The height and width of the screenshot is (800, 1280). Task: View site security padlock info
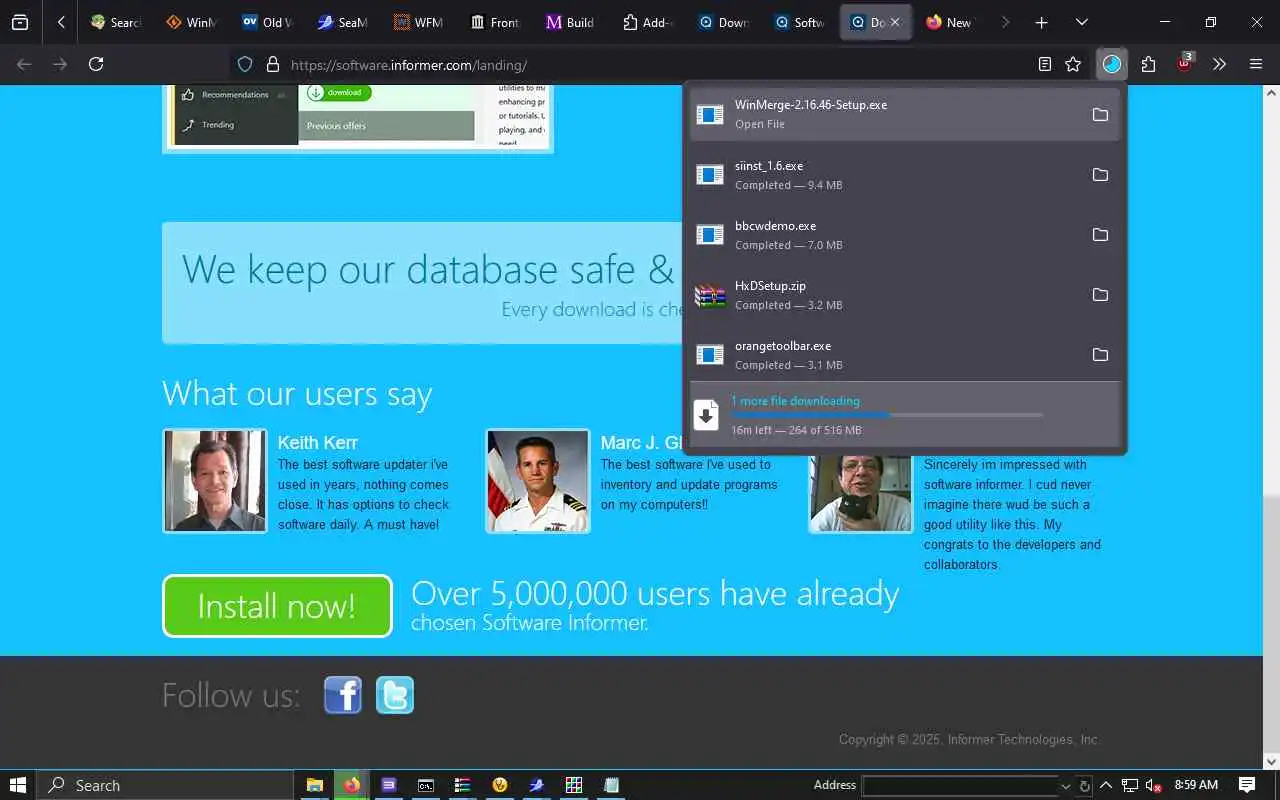272,64
